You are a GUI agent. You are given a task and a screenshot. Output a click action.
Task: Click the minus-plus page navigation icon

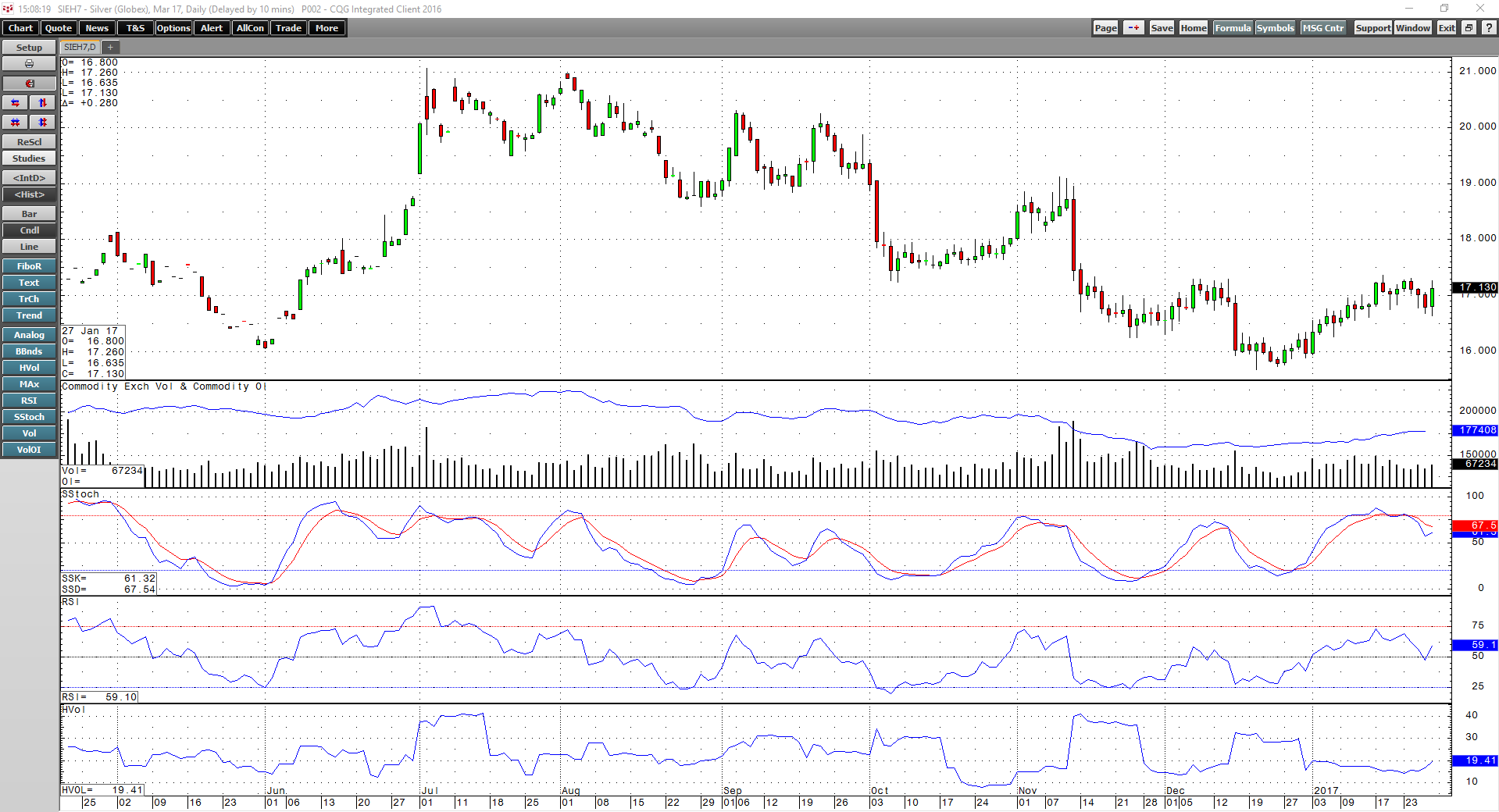1133,28
